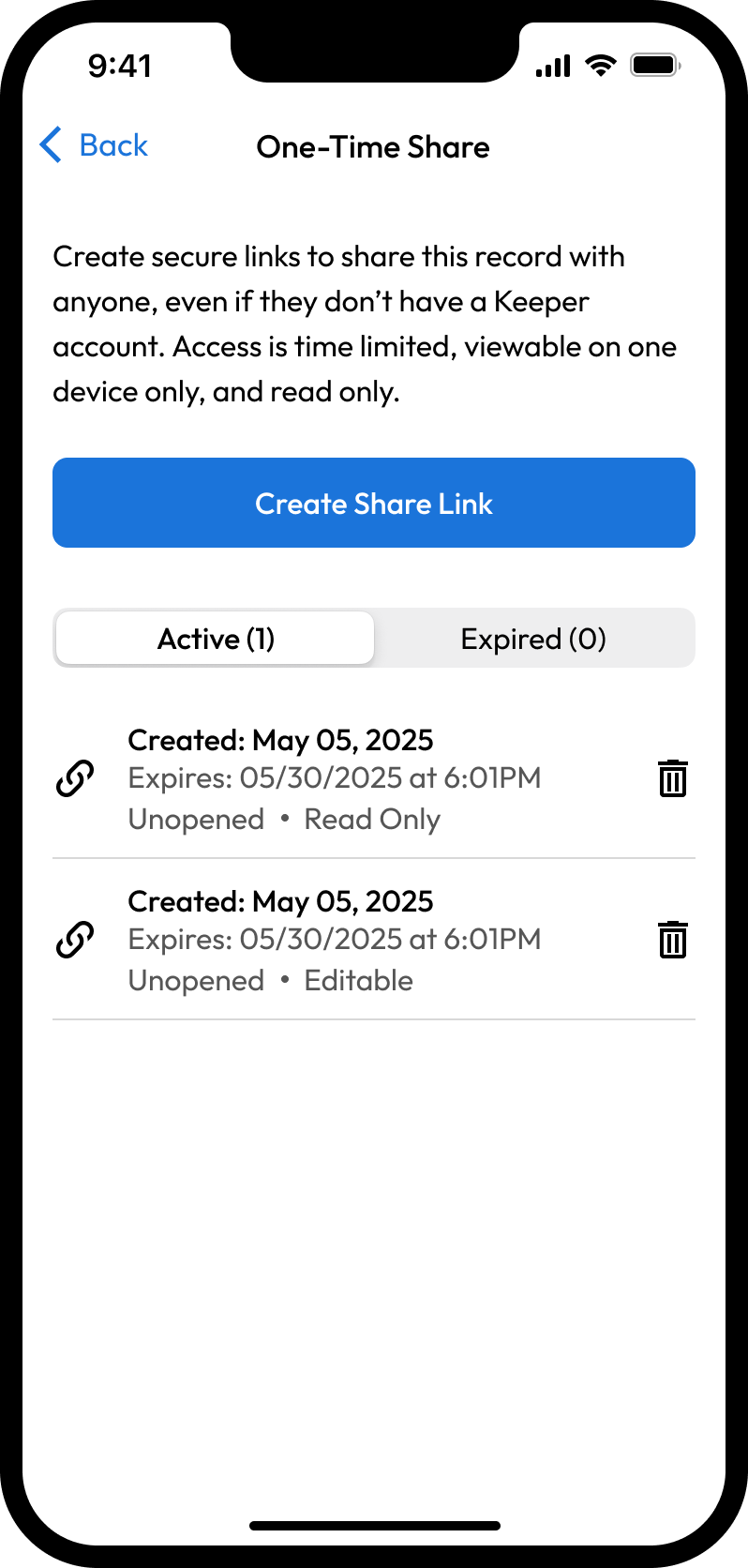
Task: Delete the Editable share via trash icon
Action: point(672,940)
